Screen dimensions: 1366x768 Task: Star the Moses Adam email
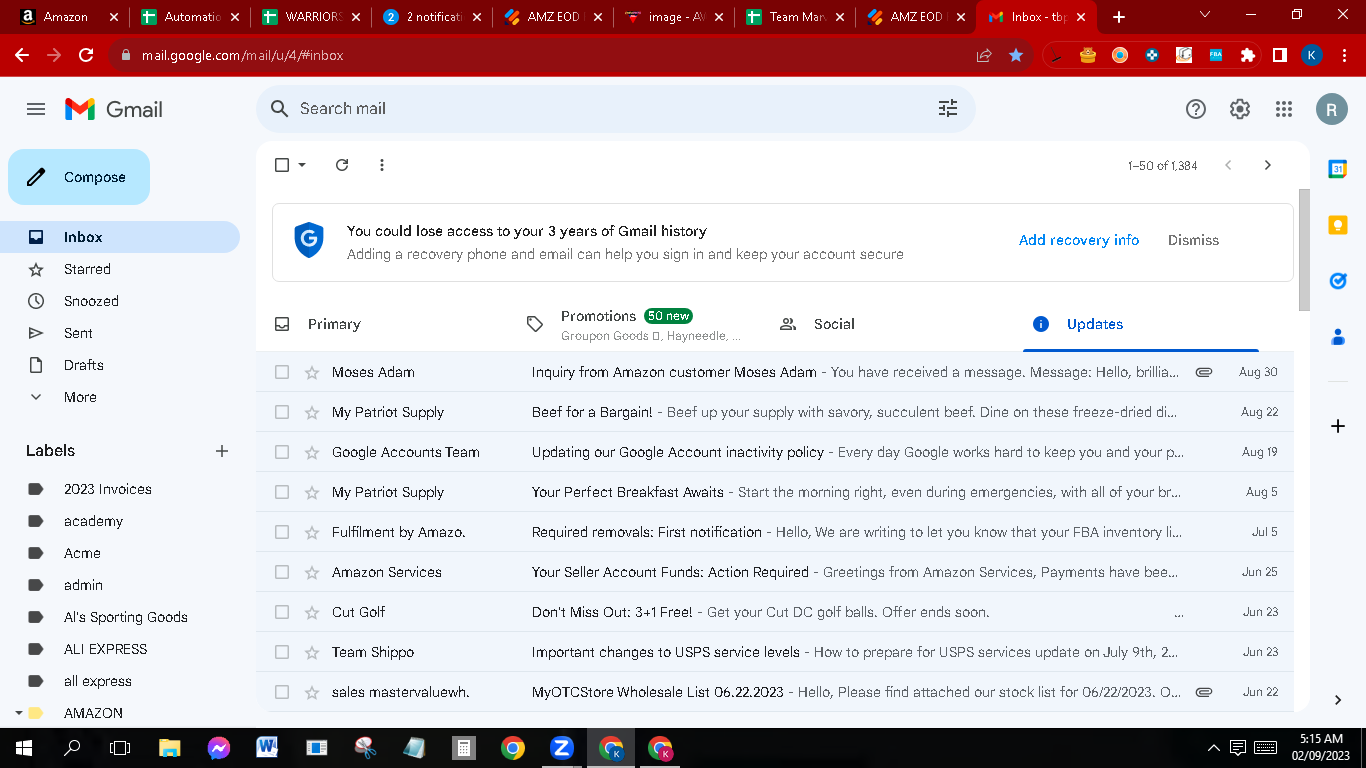tap(311, 372)
